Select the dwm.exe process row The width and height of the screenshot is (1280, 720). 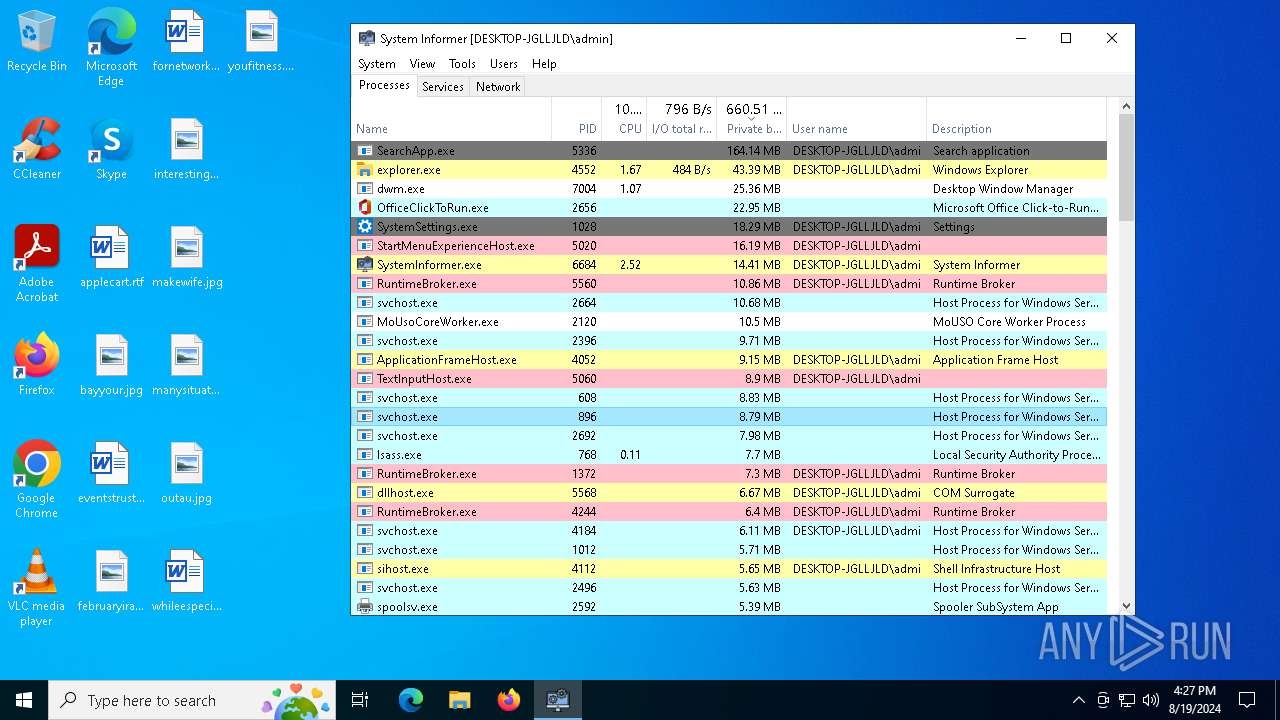pyautogui.click(x=729, y=189)
